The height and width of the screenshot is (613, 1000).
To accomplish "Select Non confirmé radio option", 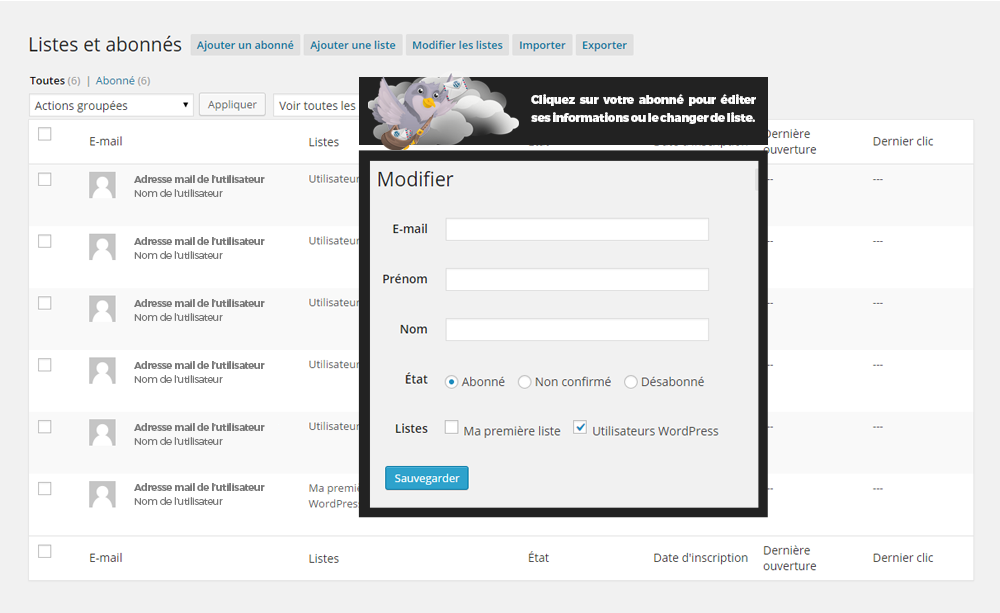I will point(524,382).
